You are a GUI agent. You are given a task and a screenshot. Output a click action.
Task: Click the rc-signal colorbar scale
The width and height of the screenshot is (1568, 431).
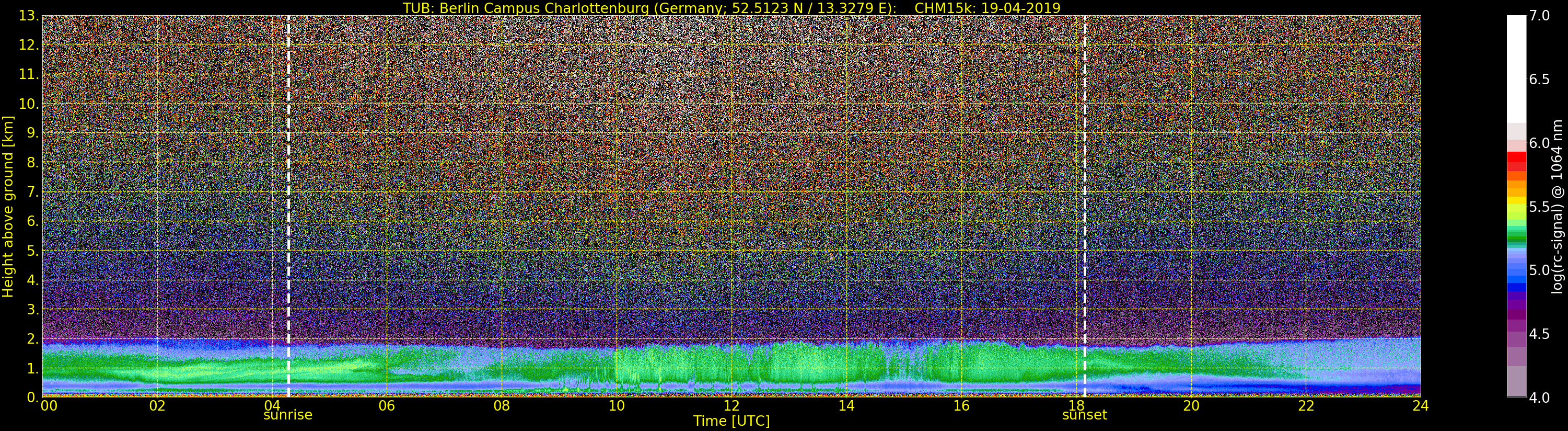(1516, 206)
